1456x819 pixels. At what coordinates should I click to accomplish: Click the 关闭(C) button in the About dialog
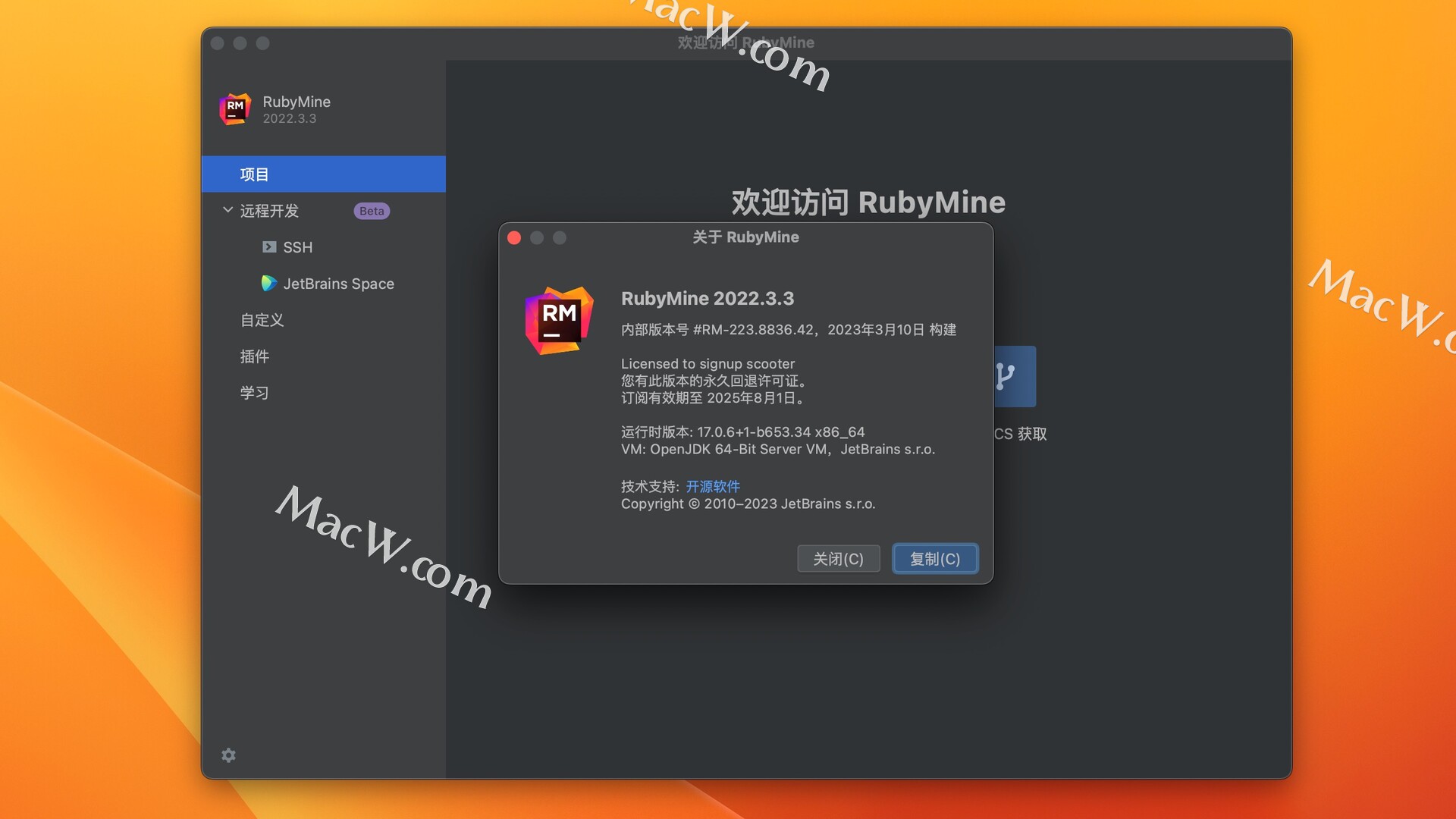pyautogui.click(x=838, y=559)
